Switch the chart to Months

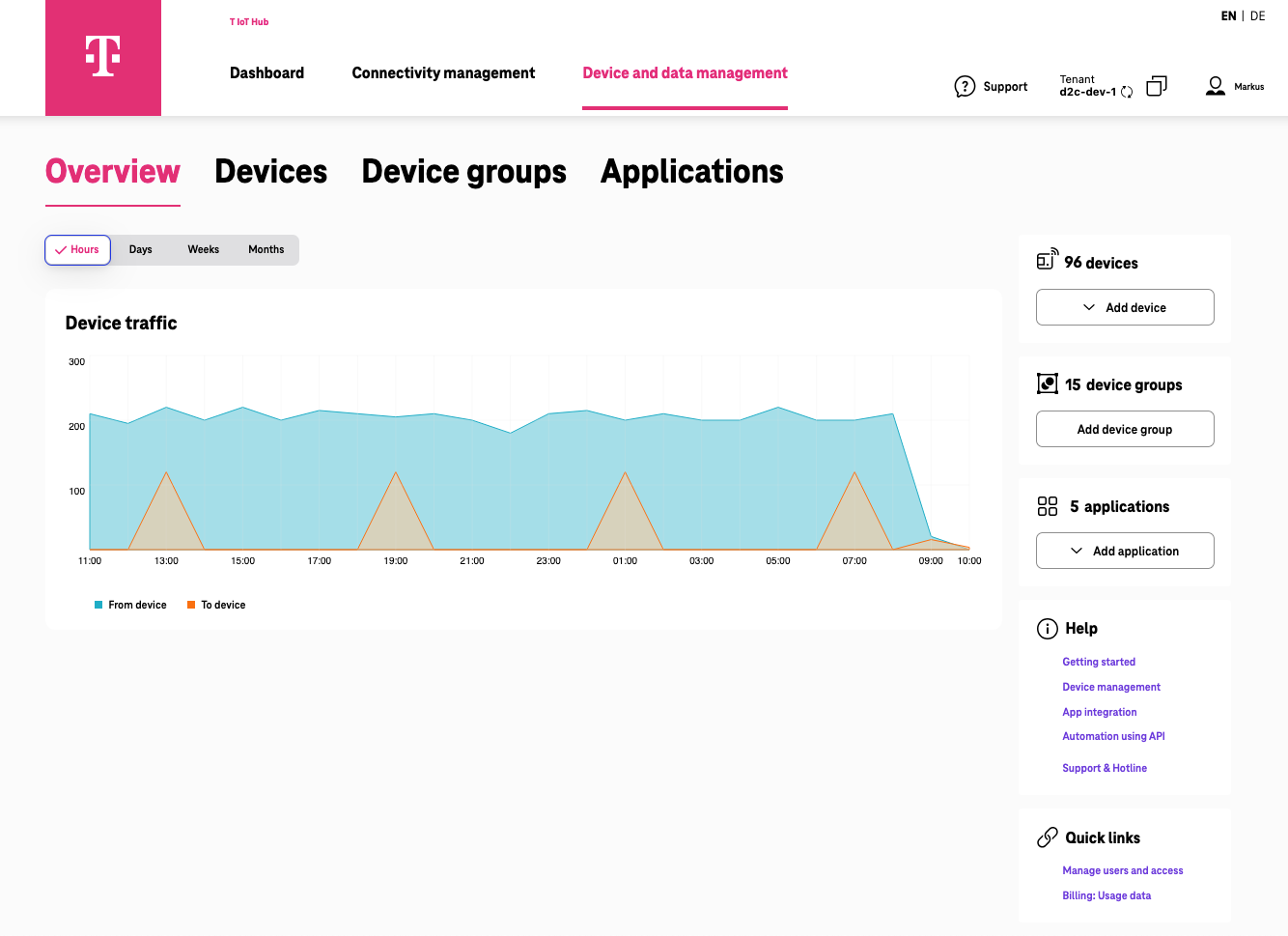pos(266,249)
